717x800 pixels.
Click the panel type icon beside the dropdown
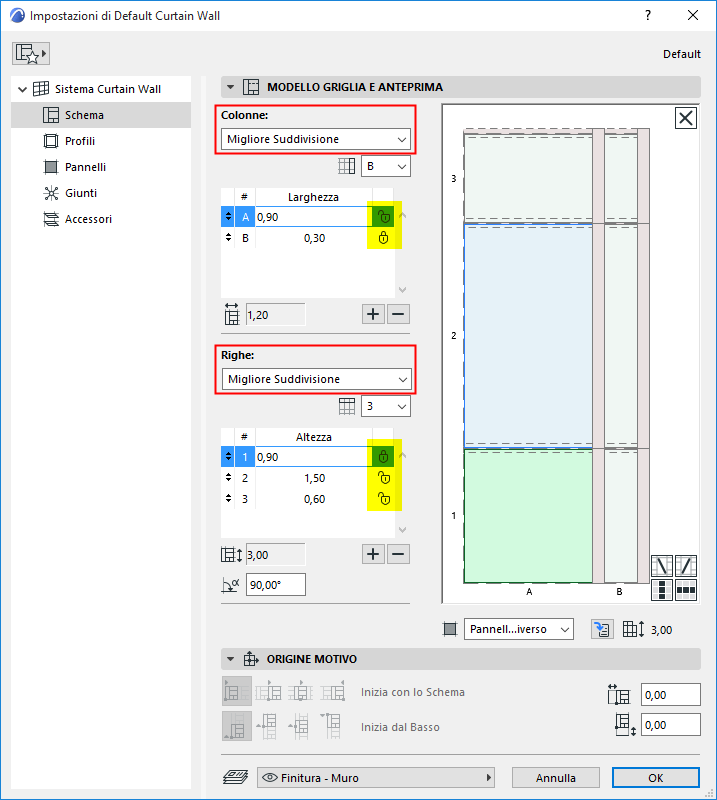[450, 629]
